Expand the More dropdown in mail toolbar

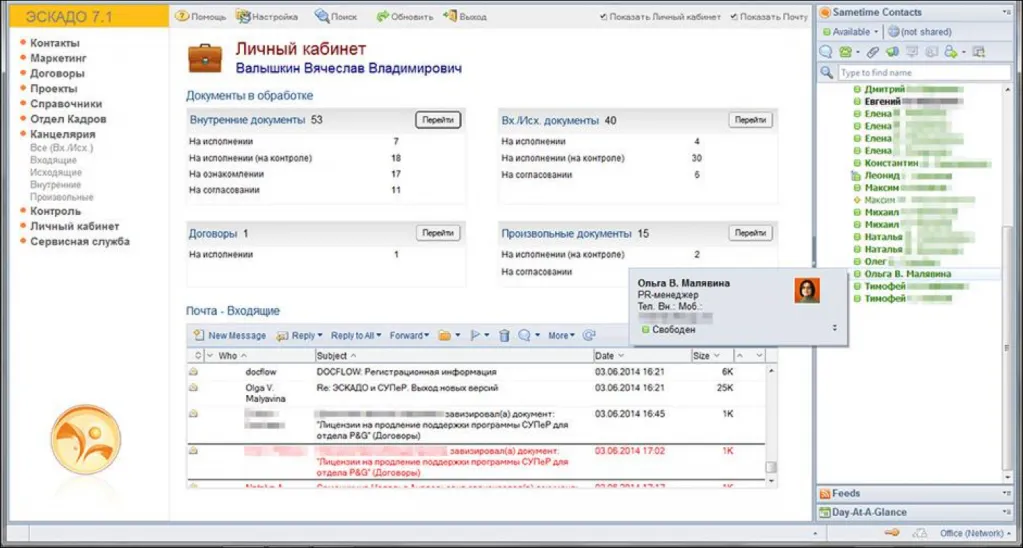click(560, 336)
